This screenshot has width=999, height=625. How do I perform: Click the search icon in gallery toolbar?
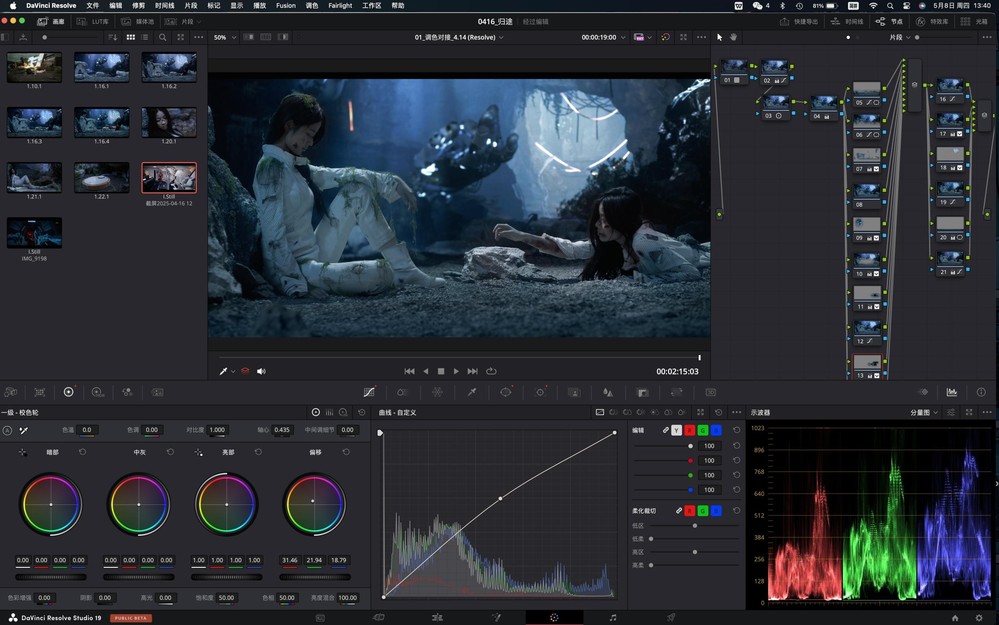tap(162, 37)
